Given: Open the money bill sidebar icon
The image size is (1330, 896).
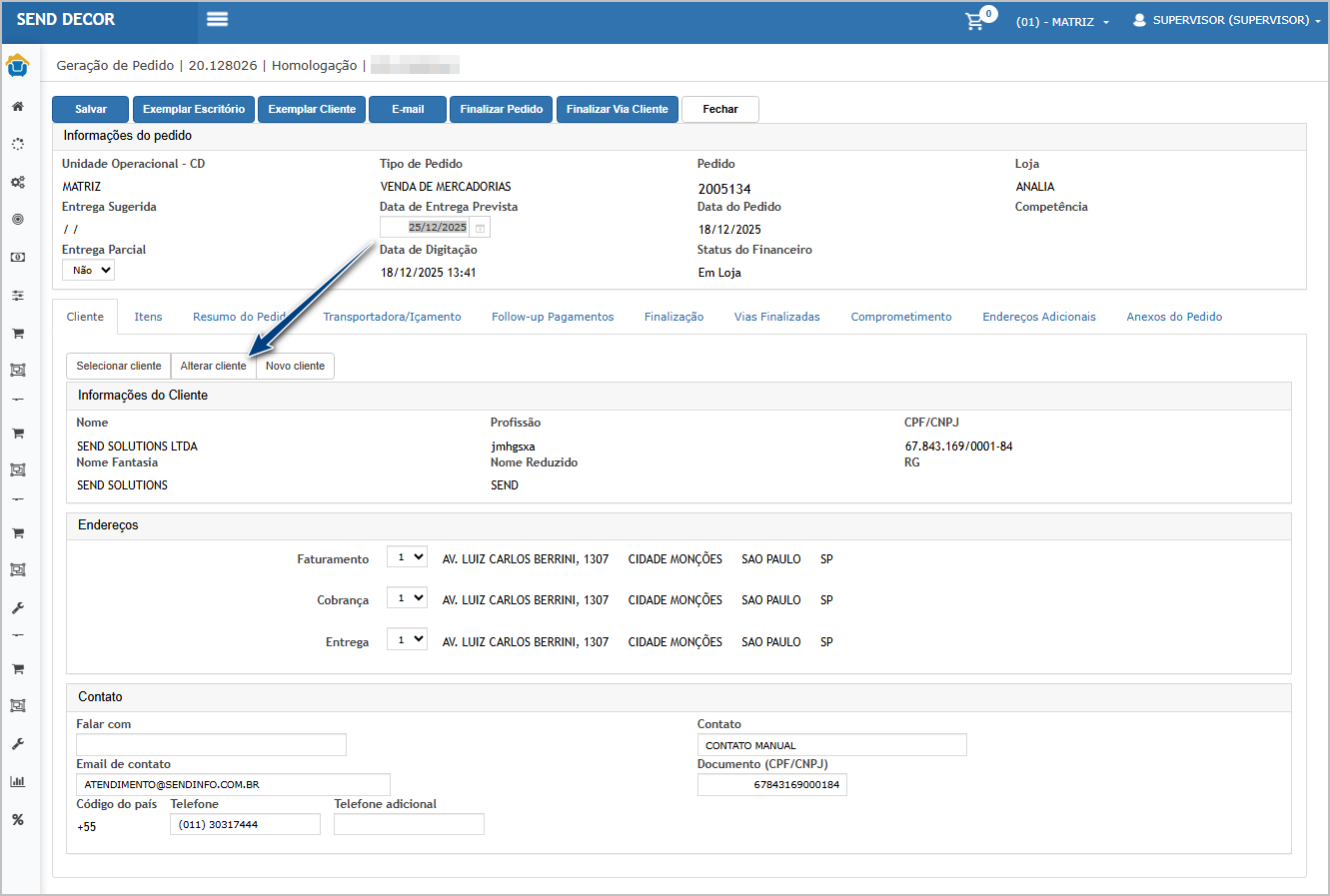Looking at the screenshot, I should [x=18, y=258].
